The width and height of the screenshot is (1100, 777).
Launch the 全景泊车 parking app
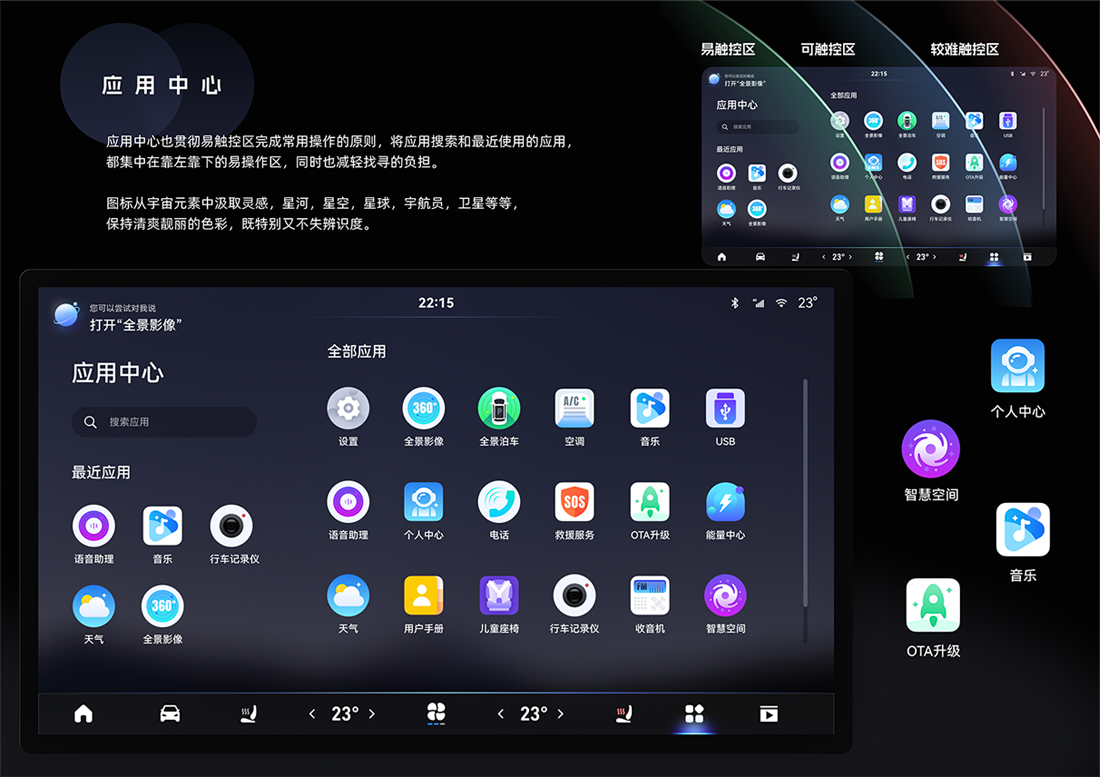(x=499, y=409)
